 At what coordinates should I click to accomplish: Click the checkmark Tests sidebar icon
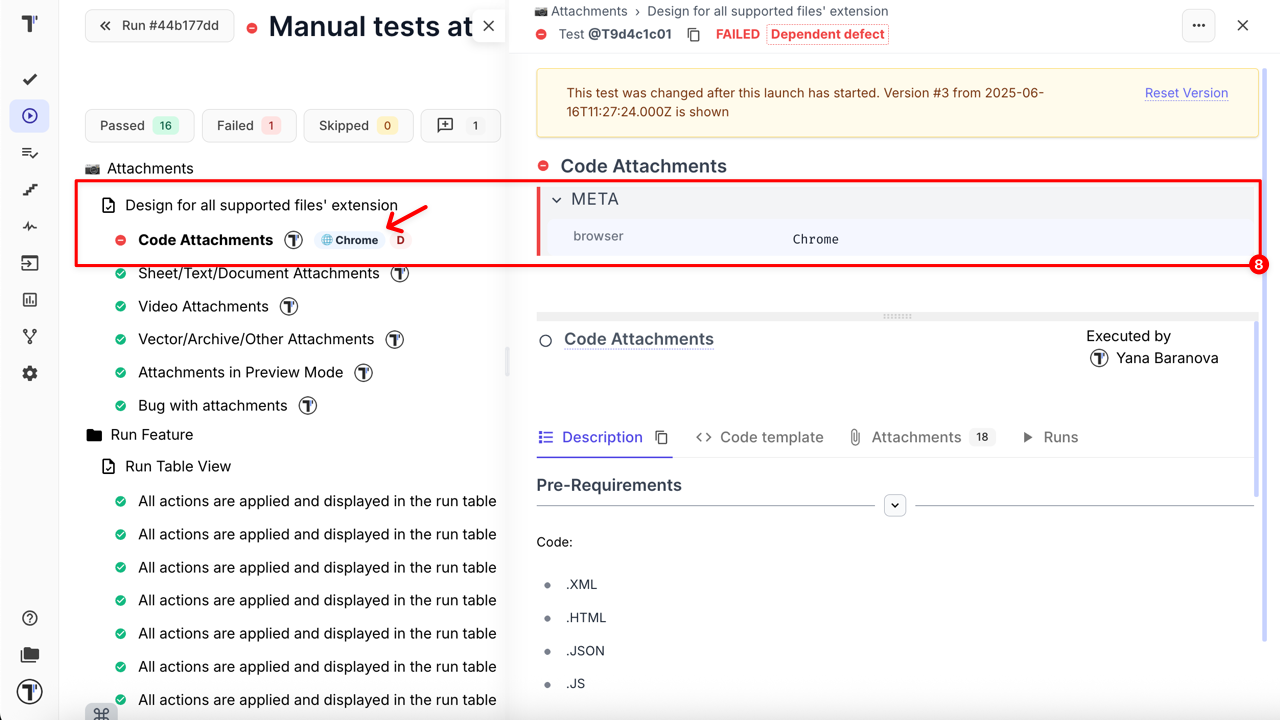[x=30, y=79]
